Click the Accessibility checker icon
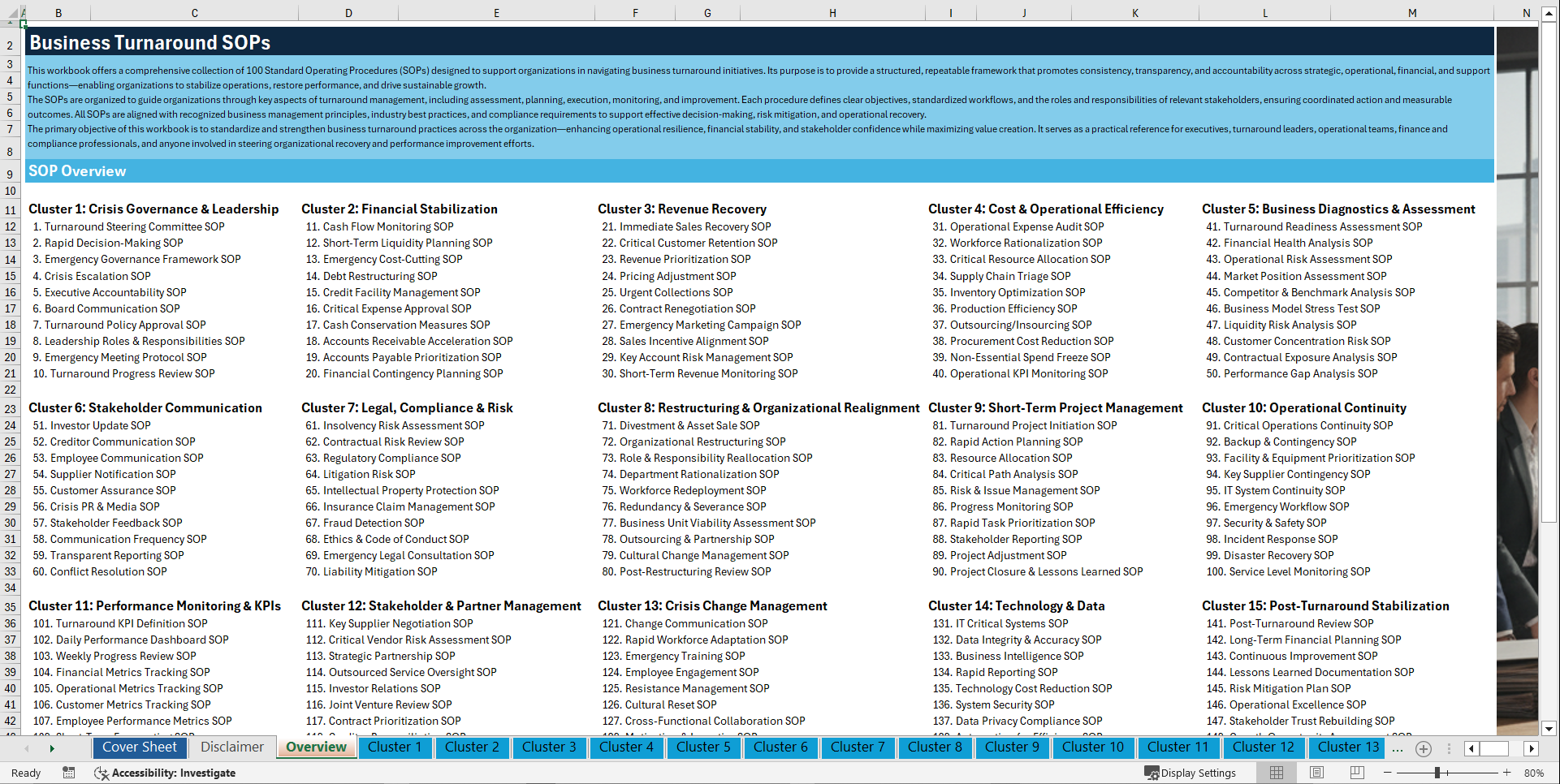 tap(102, 773)
